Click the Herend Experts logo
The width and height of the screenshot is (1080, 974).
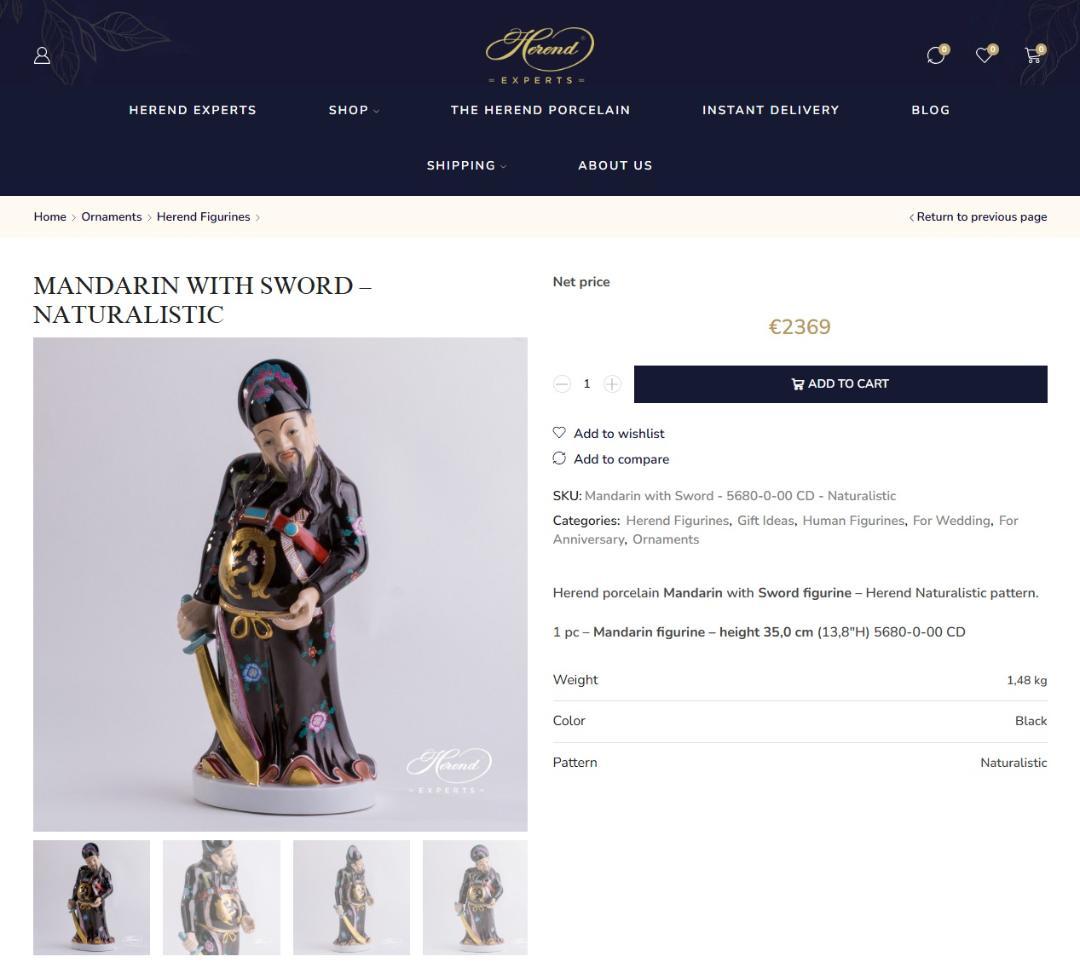tap(539, 56)
